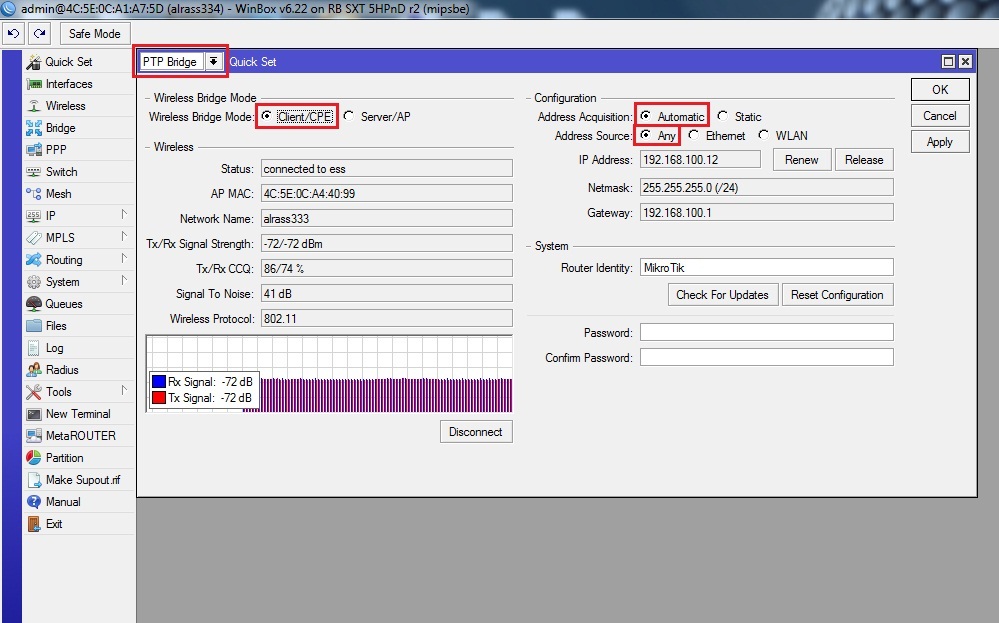Click the Make Supout.rf icon
Image resolution: width=999 pixels, height=623 pixels.
(x=34, y=480)
